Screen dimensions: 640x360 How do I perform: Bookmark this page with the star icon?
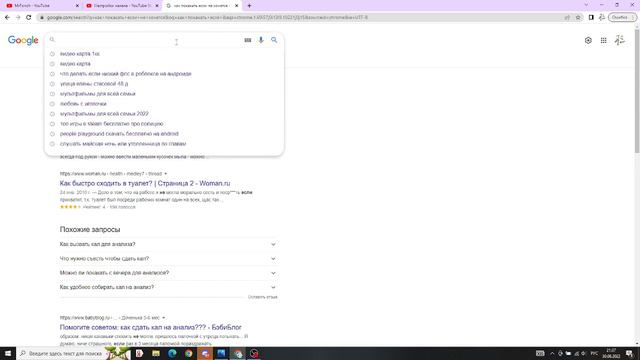(x=578, y=18)
